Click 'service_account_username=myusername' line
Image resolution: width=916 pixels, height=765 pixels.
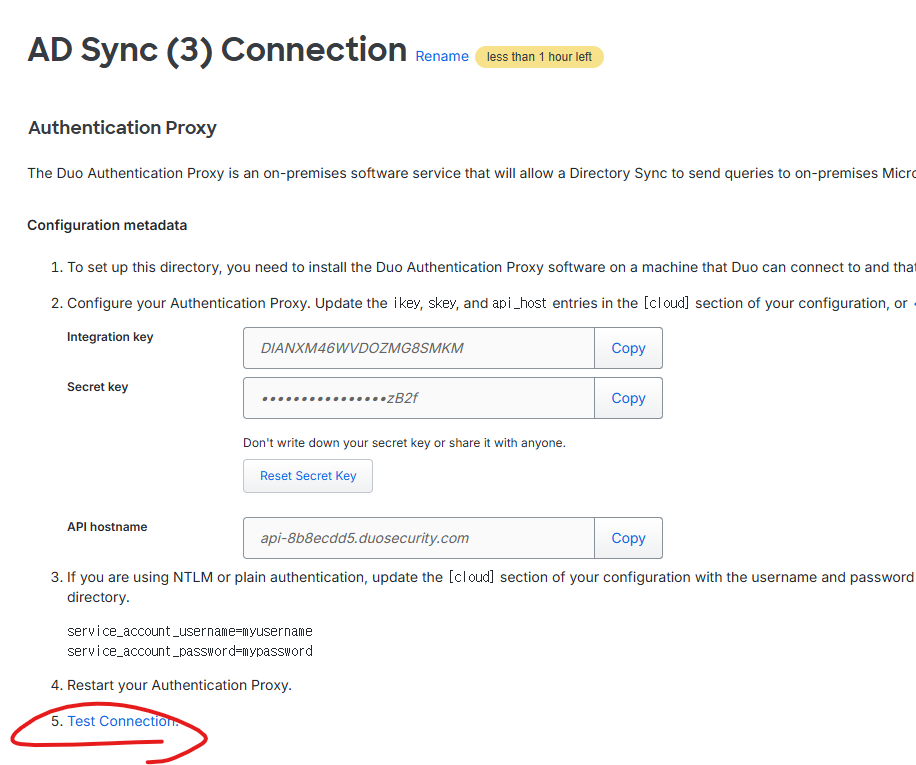tap(190, 631)
